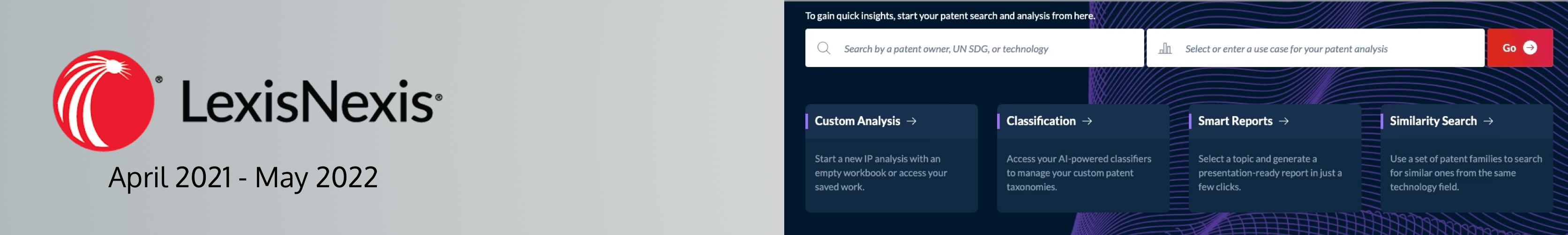Viewport: 1568px width, 235px height.
Task: Select the AI-powered classifiers description text
Action: (x=1079, y=173)
